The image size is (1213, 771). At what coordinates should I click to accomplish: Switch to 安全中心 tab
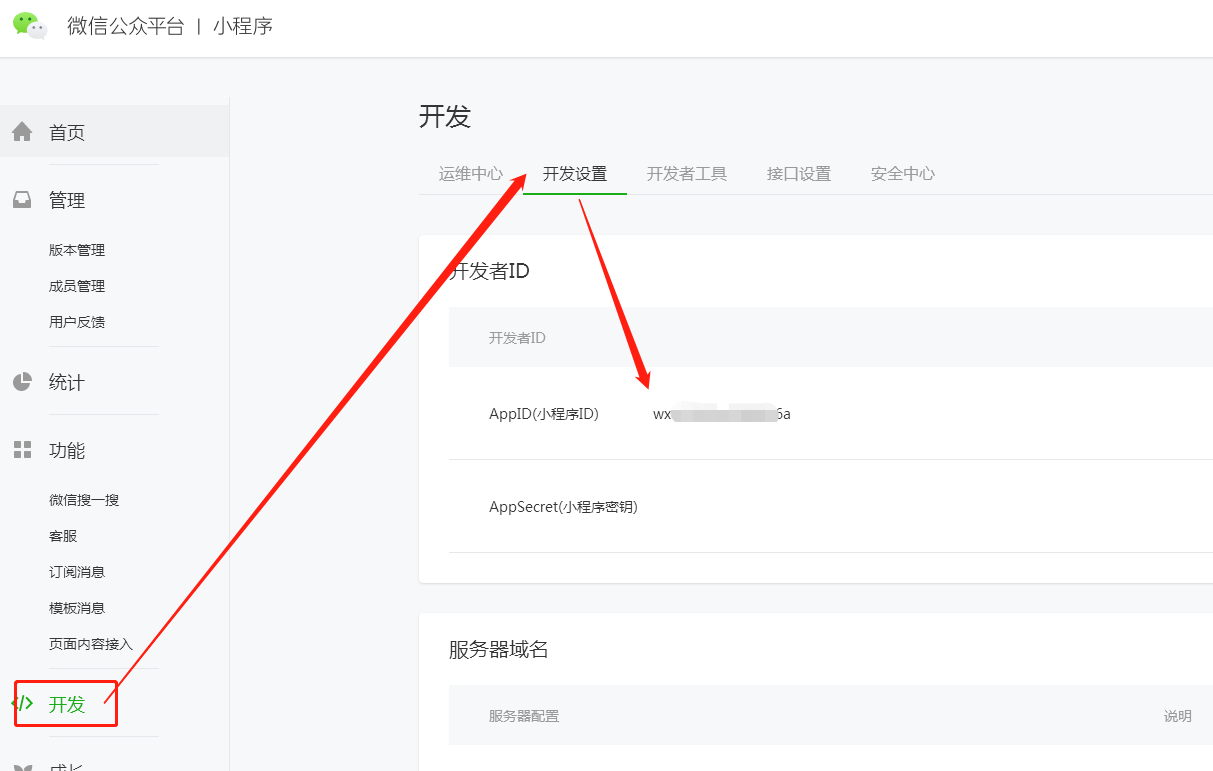(x=903, y=173)
